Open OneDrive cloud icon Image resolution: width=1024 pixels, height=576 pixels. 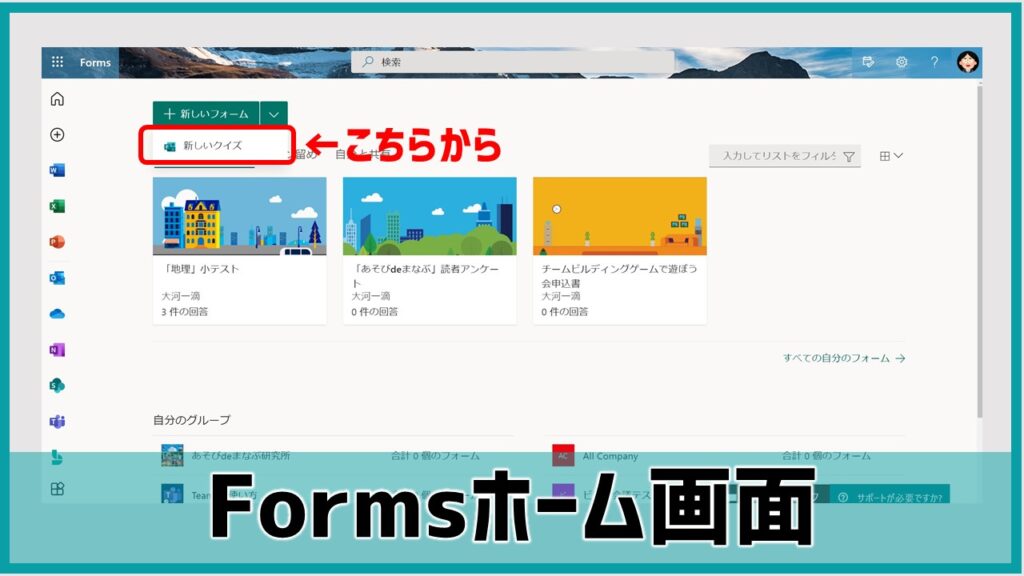coord(57,314)
